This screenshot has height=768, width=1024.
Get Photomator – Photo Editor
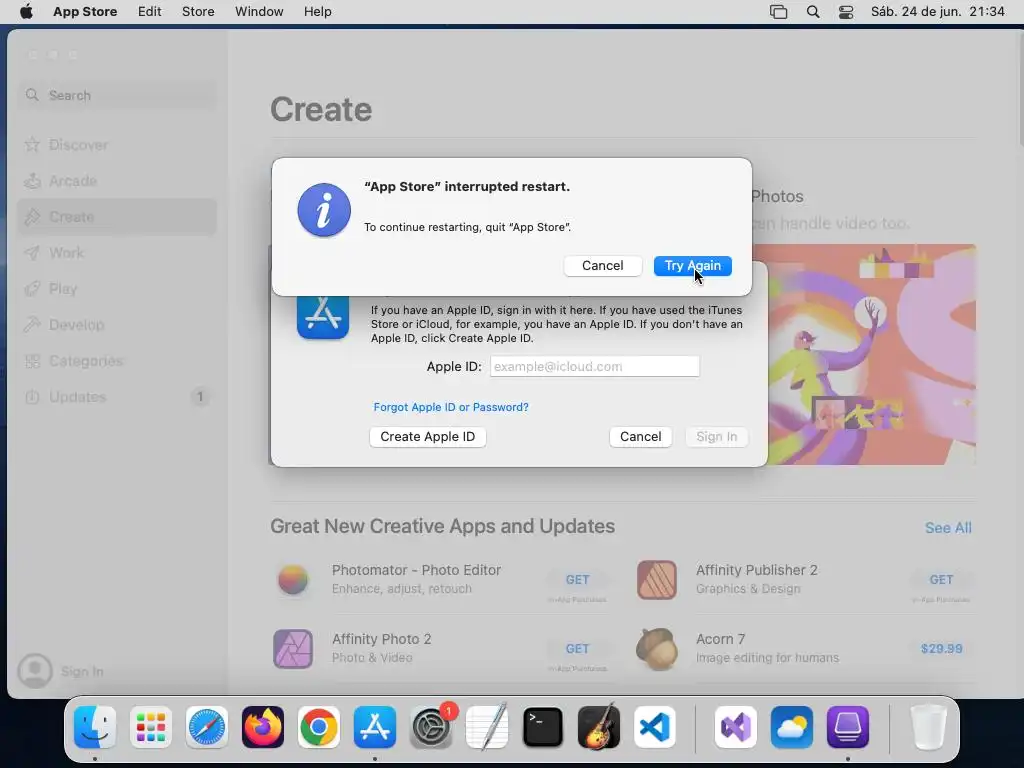577,580
